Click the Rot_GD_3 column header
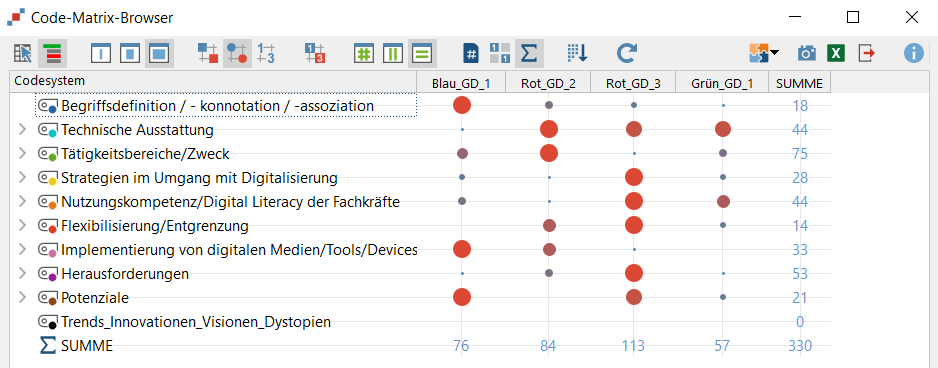This screenshot has height=368, width=938. (x=632, y=81)
